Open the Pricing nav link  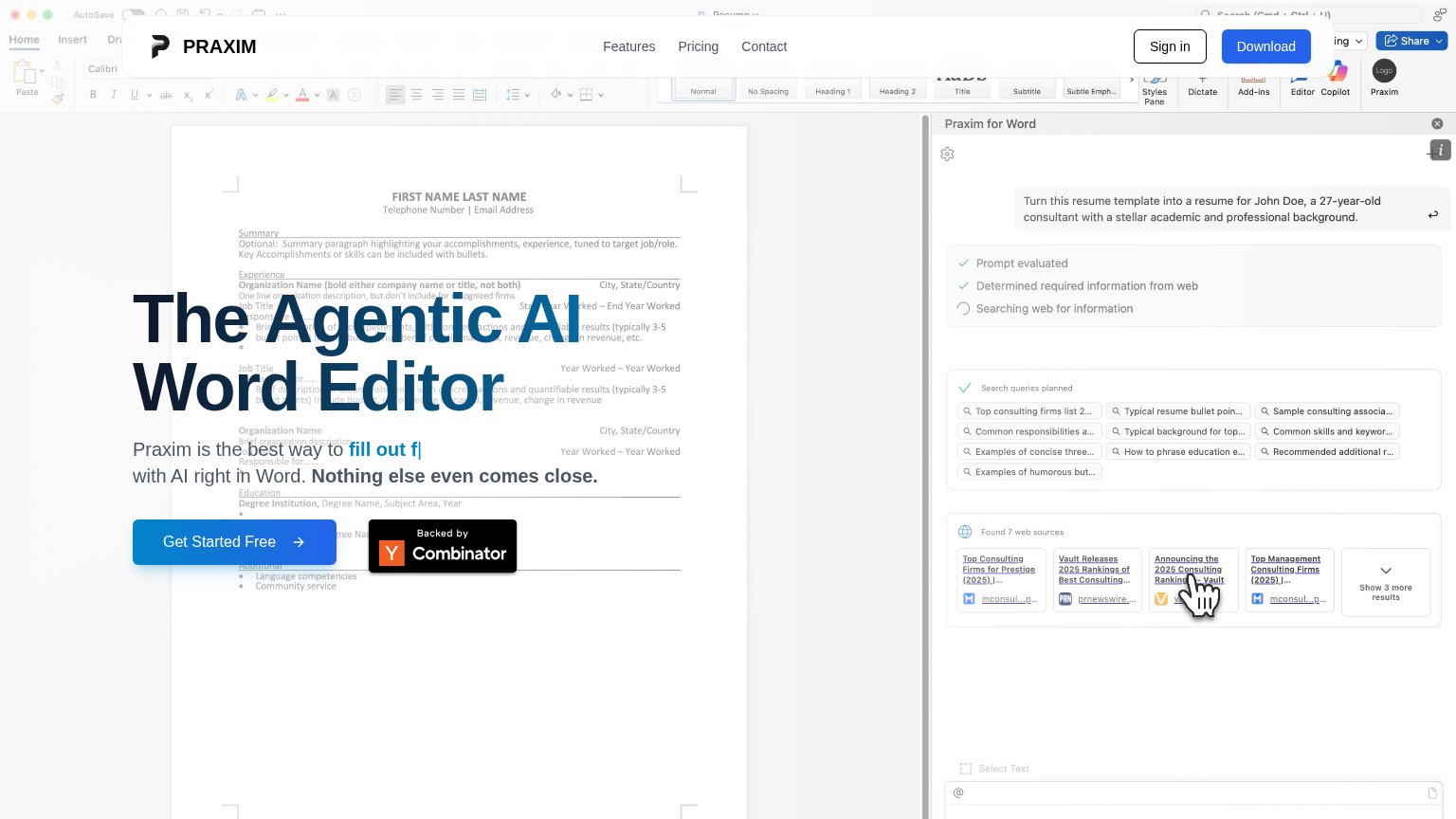coord(698,46)
